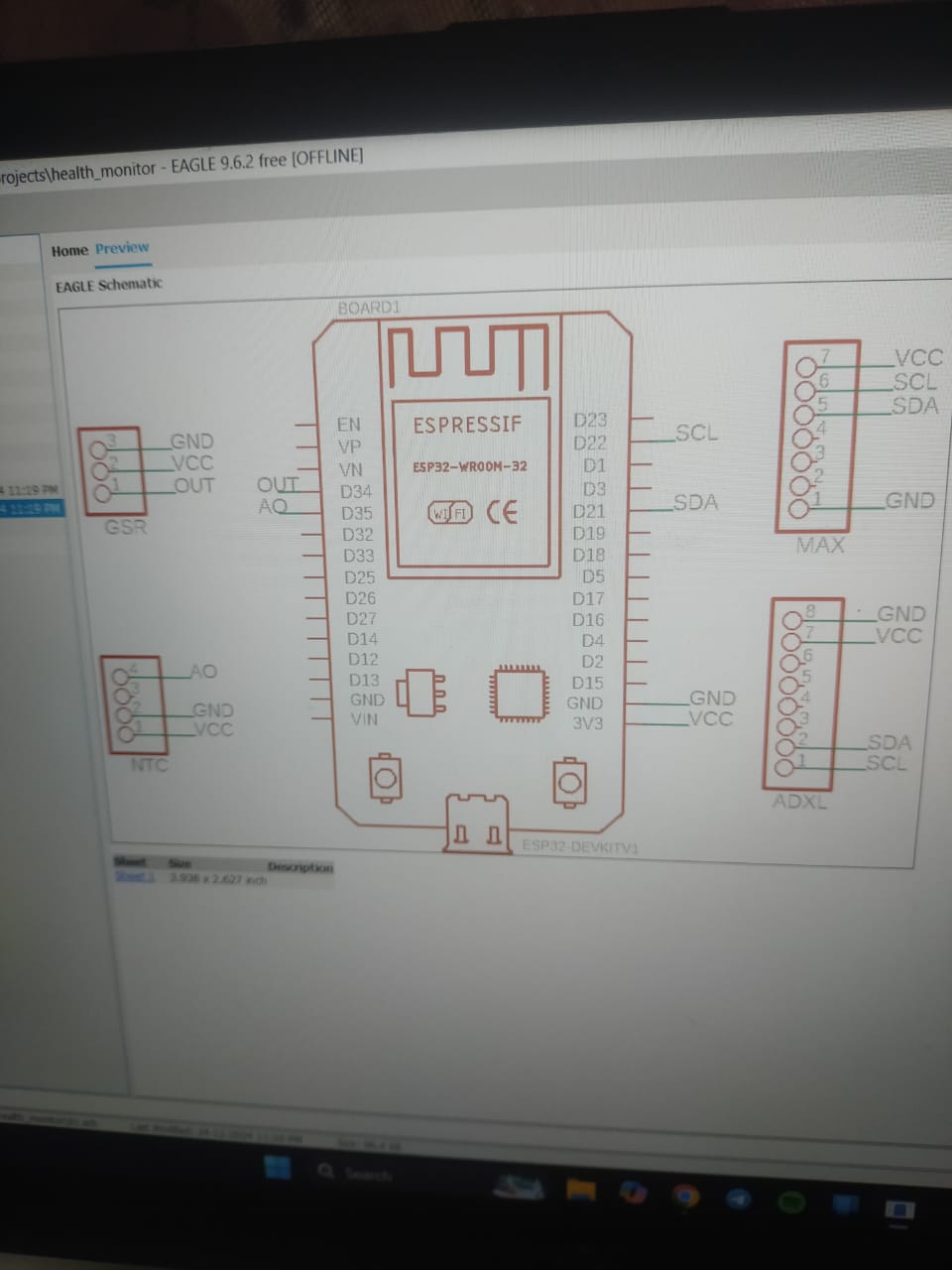Open the Windows Start menu
The width and height of the screenshot is (952, 1270).
pos(278,1167)
